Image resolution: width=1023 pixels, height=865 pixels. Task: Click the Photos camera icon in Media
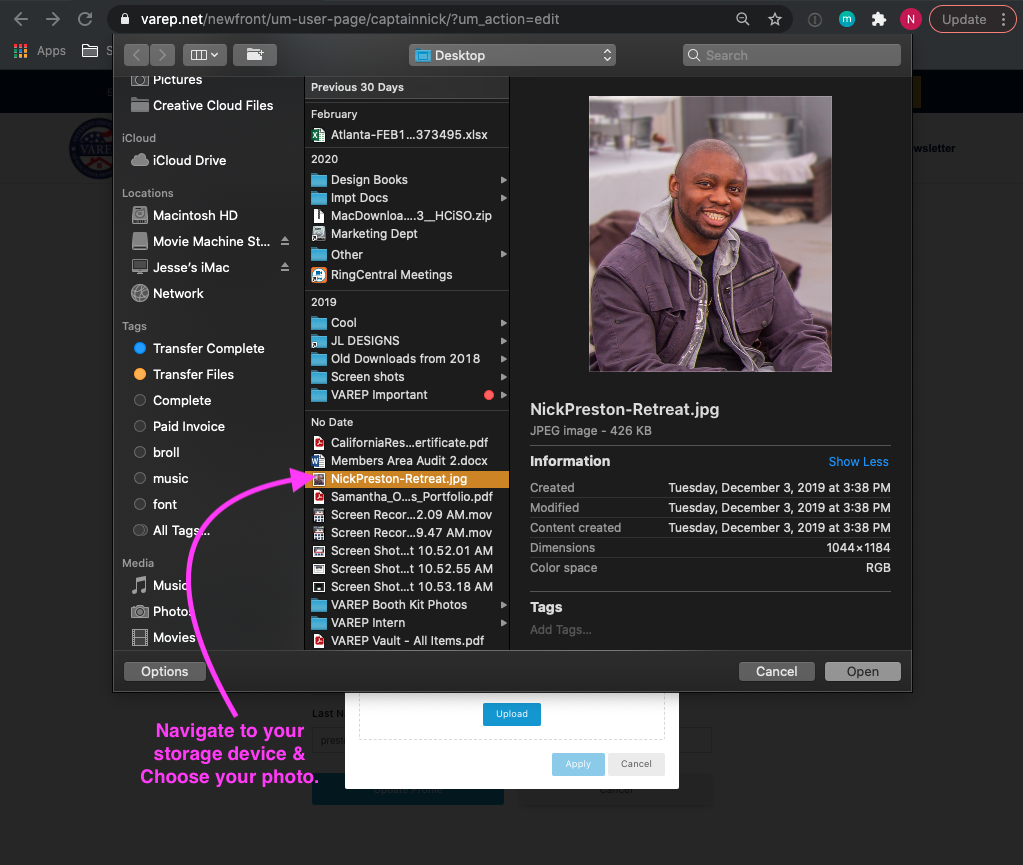(x=140, y=611)
